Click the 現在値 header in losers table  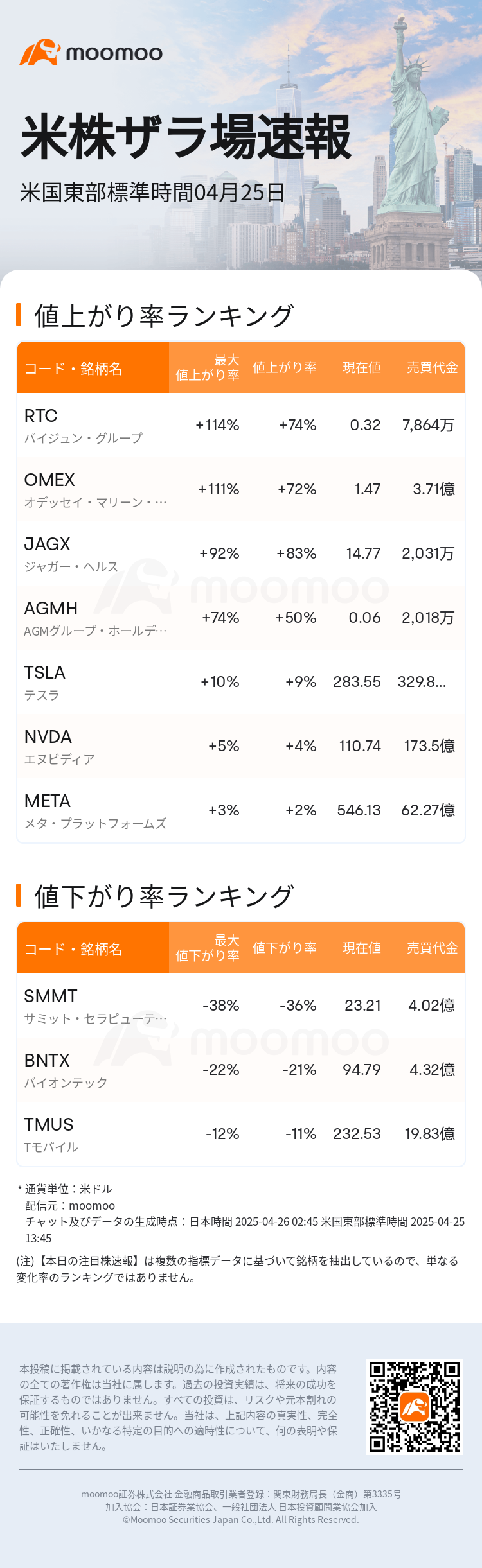point(361,948)
